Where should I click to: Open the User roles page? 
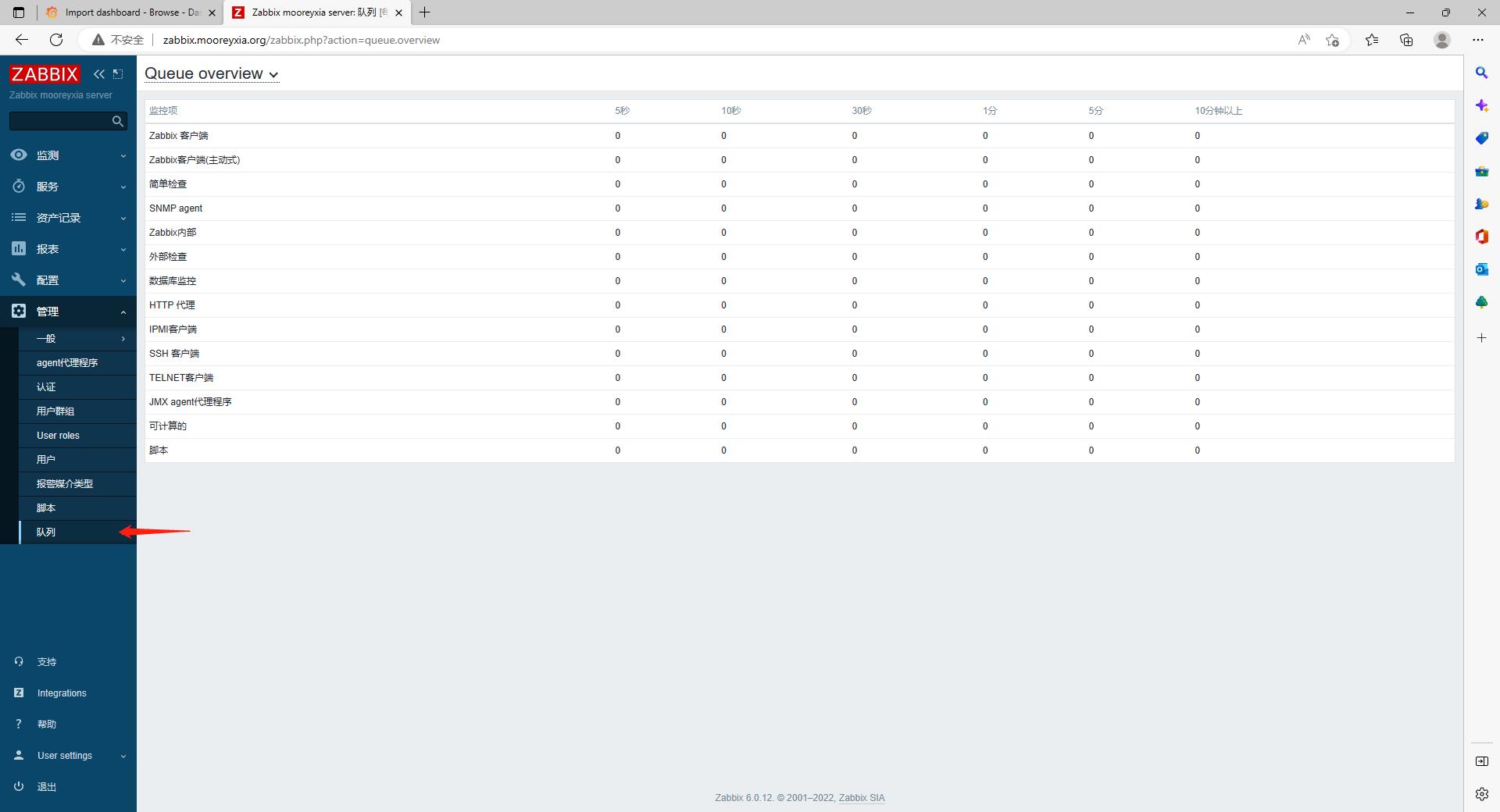[x=77, y=436]
